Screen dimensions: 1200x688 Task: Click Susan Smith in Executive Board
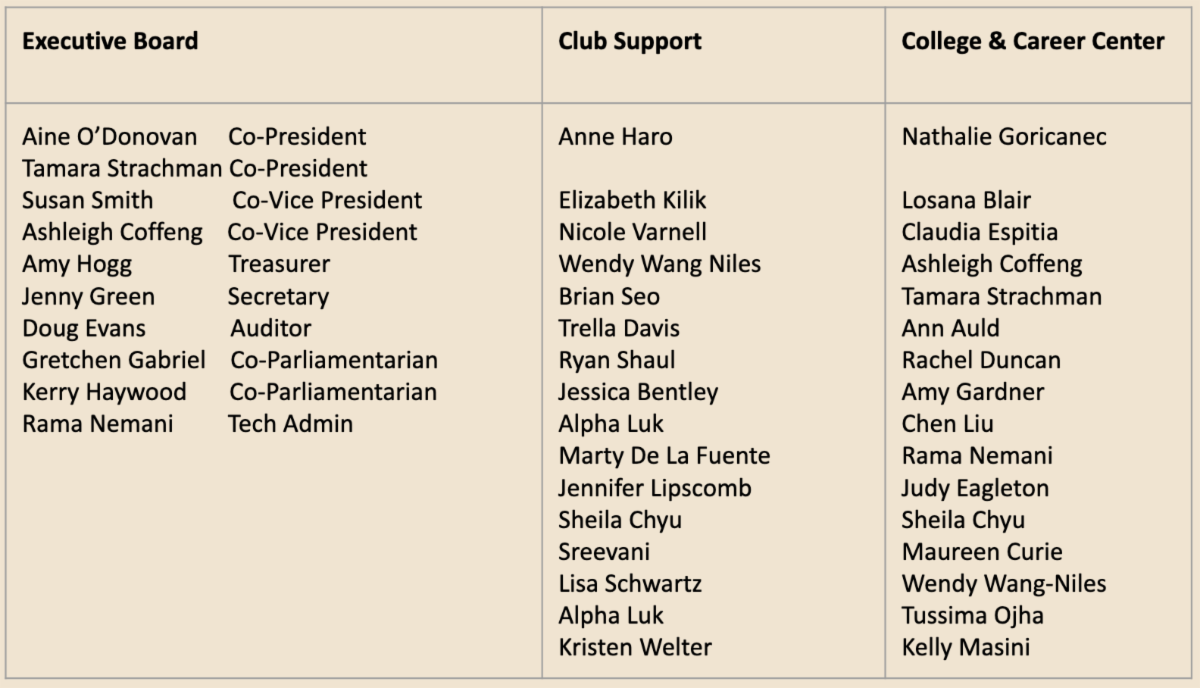coord(88,200)
